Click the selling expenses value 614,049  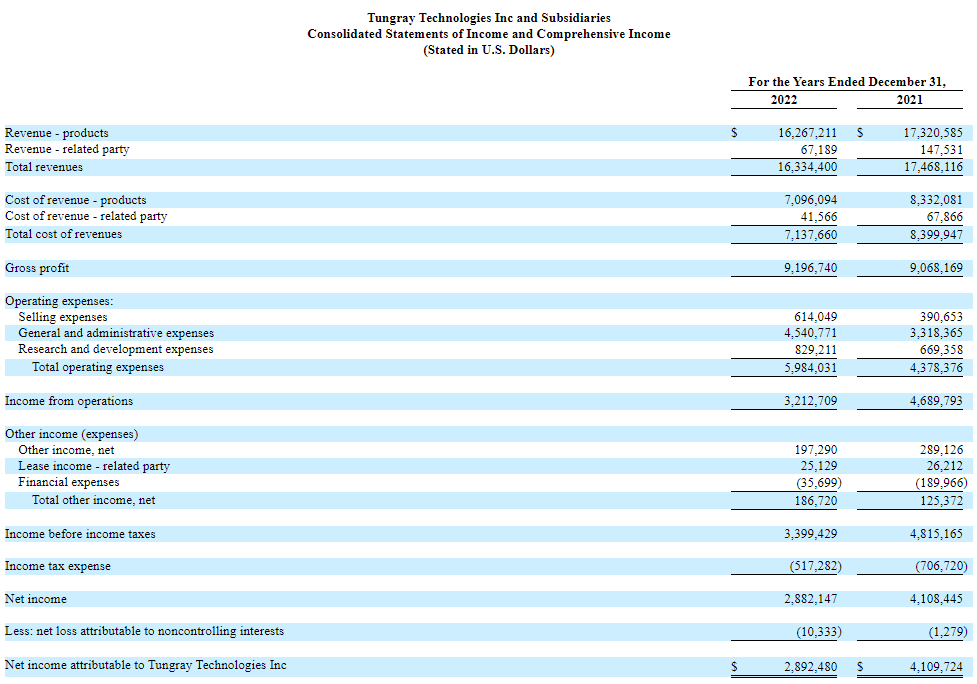(x=816, y=317)
